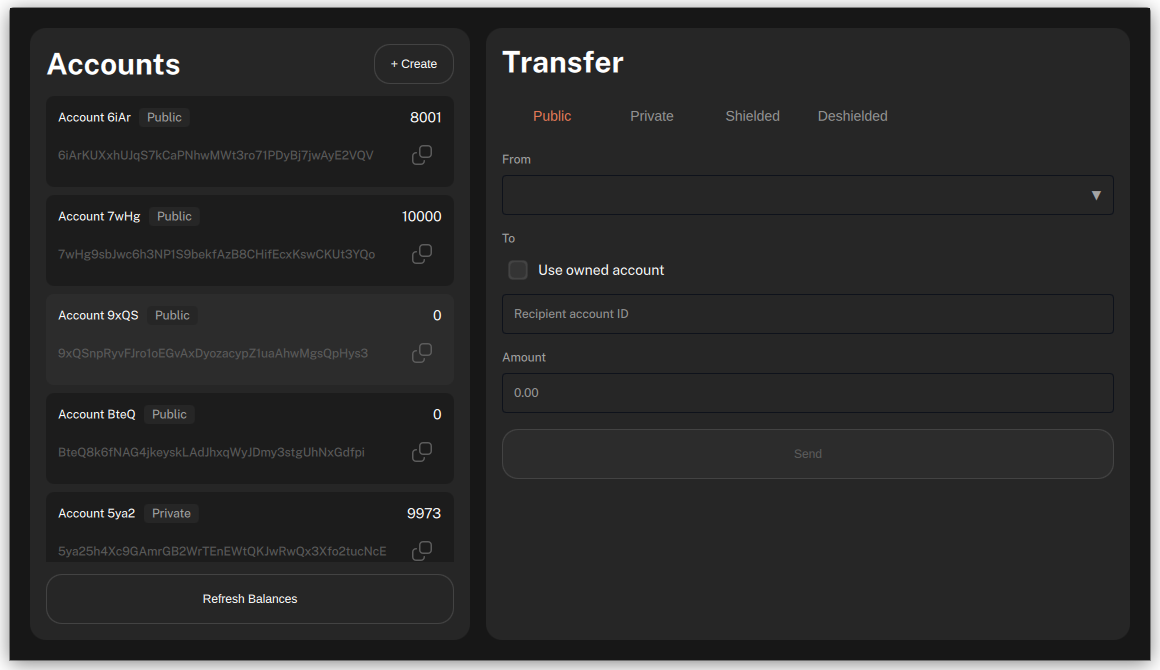Click the 6iArKUXxhUJqS7k address text
1160x670 pixels.
(216, 155)
